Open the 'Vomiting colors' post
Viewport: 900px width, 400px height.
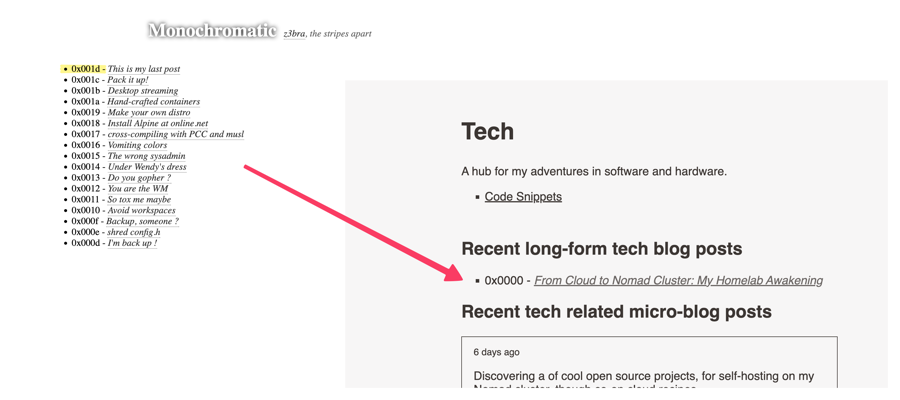(x=138, y=145)
